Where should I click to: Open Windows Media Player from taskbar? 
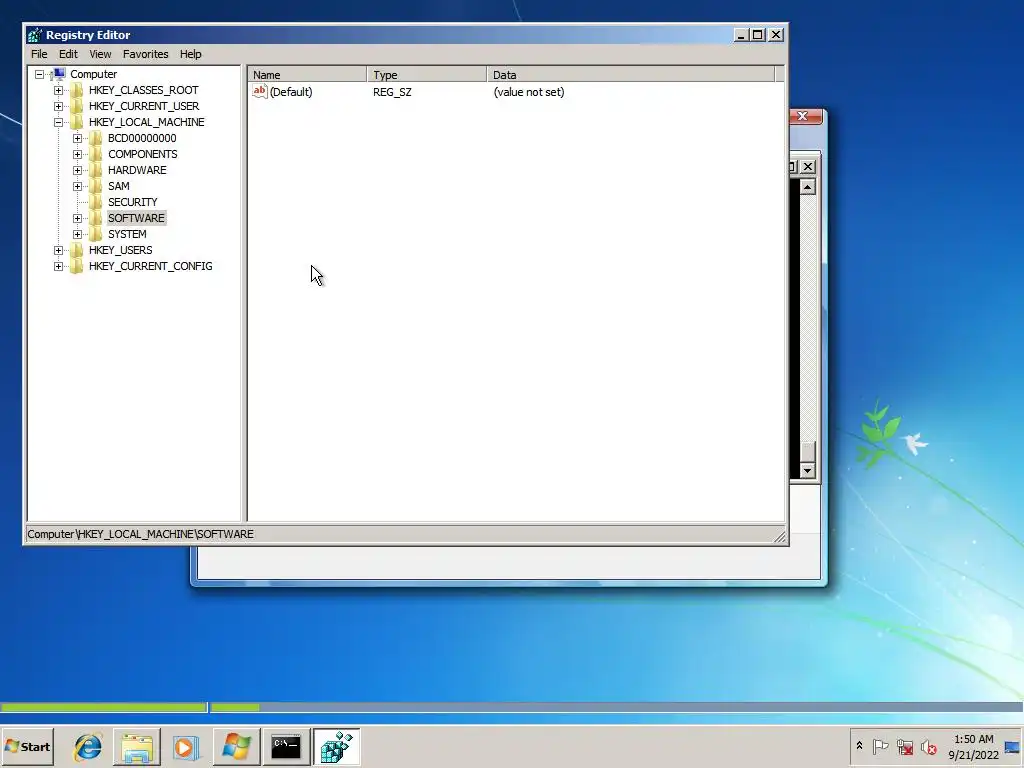(185, 747)
